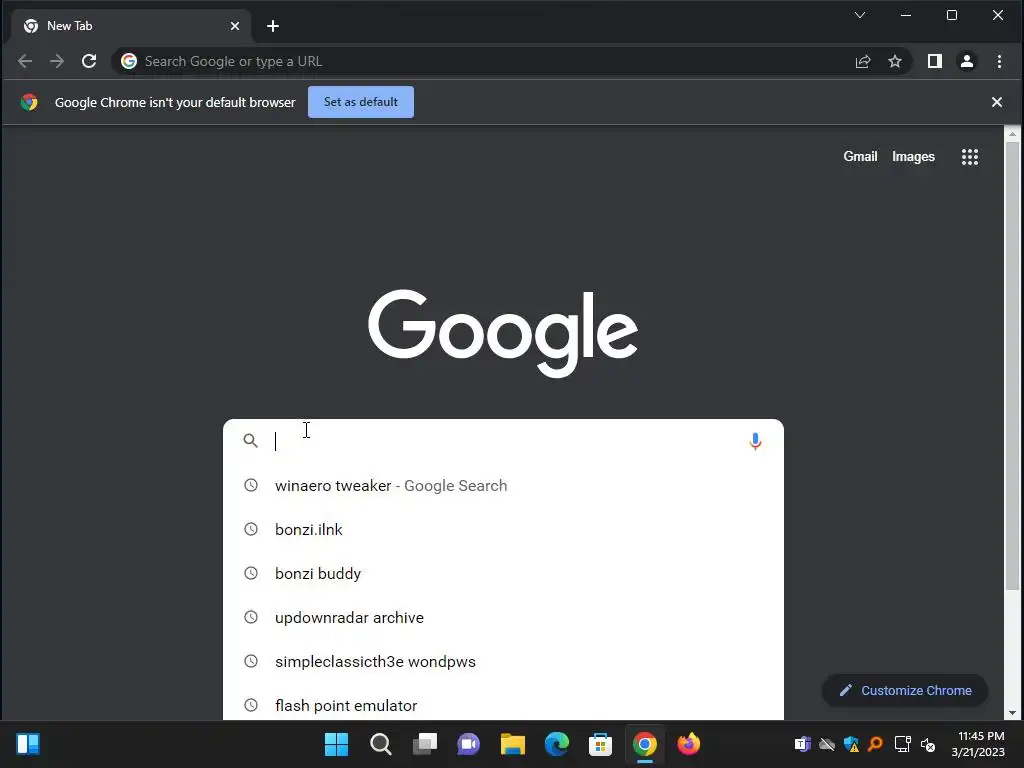
Task: Close the New Tab tab
Action: pyautogui.click(x=235, y=26)
